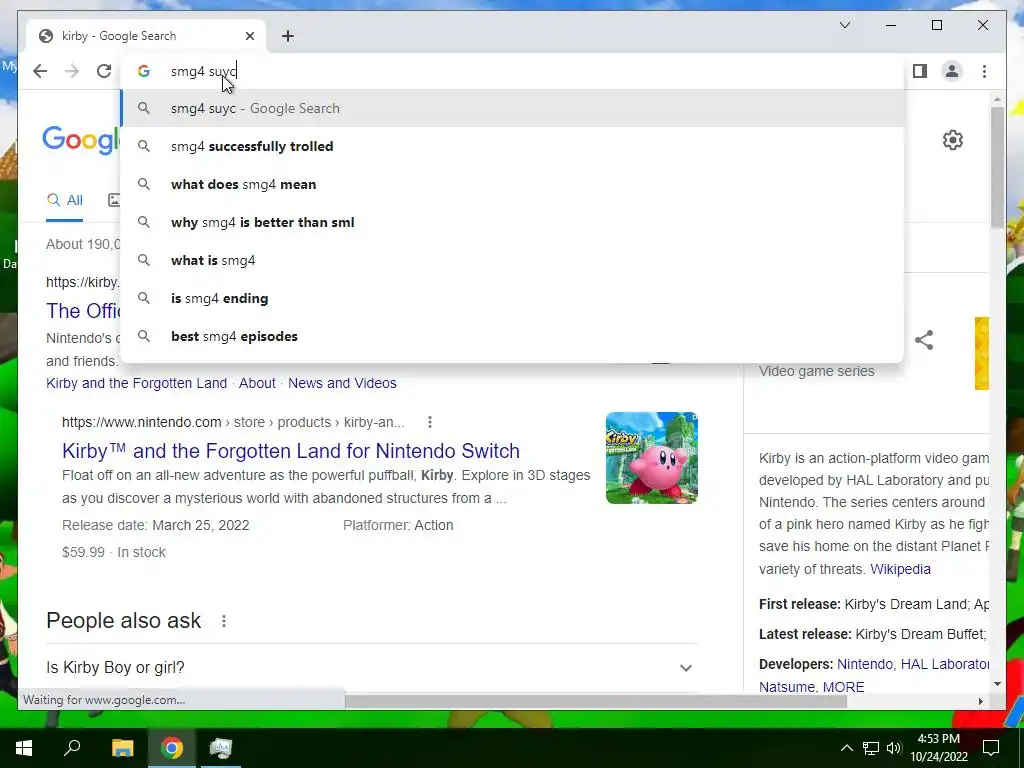The image size is (1024, 768).
Task: Click the Google icon in the address bar
Action: click(144, 71)
